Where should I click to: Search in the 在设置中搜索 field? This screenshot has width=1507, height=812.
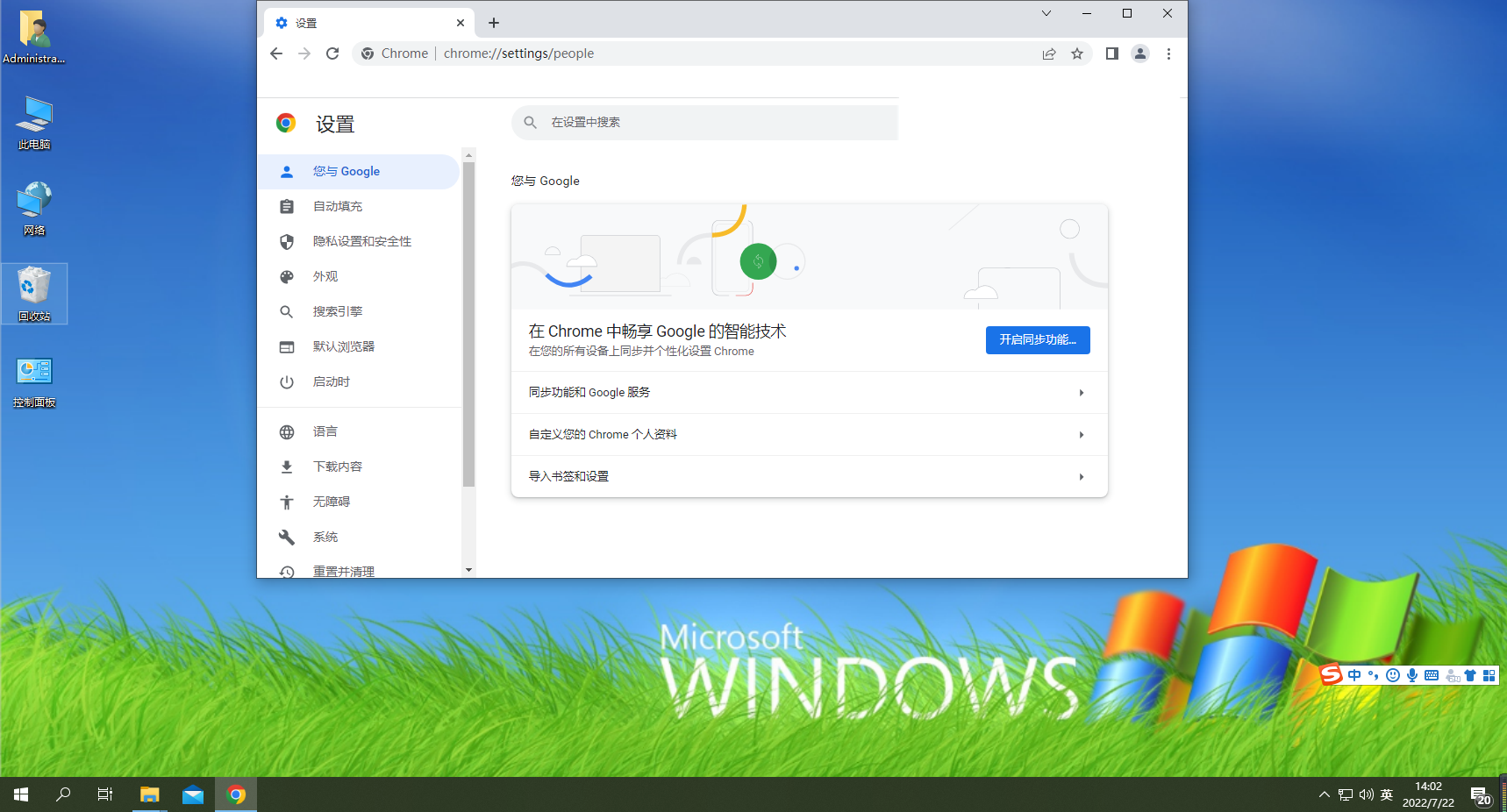tap(705, 123)
